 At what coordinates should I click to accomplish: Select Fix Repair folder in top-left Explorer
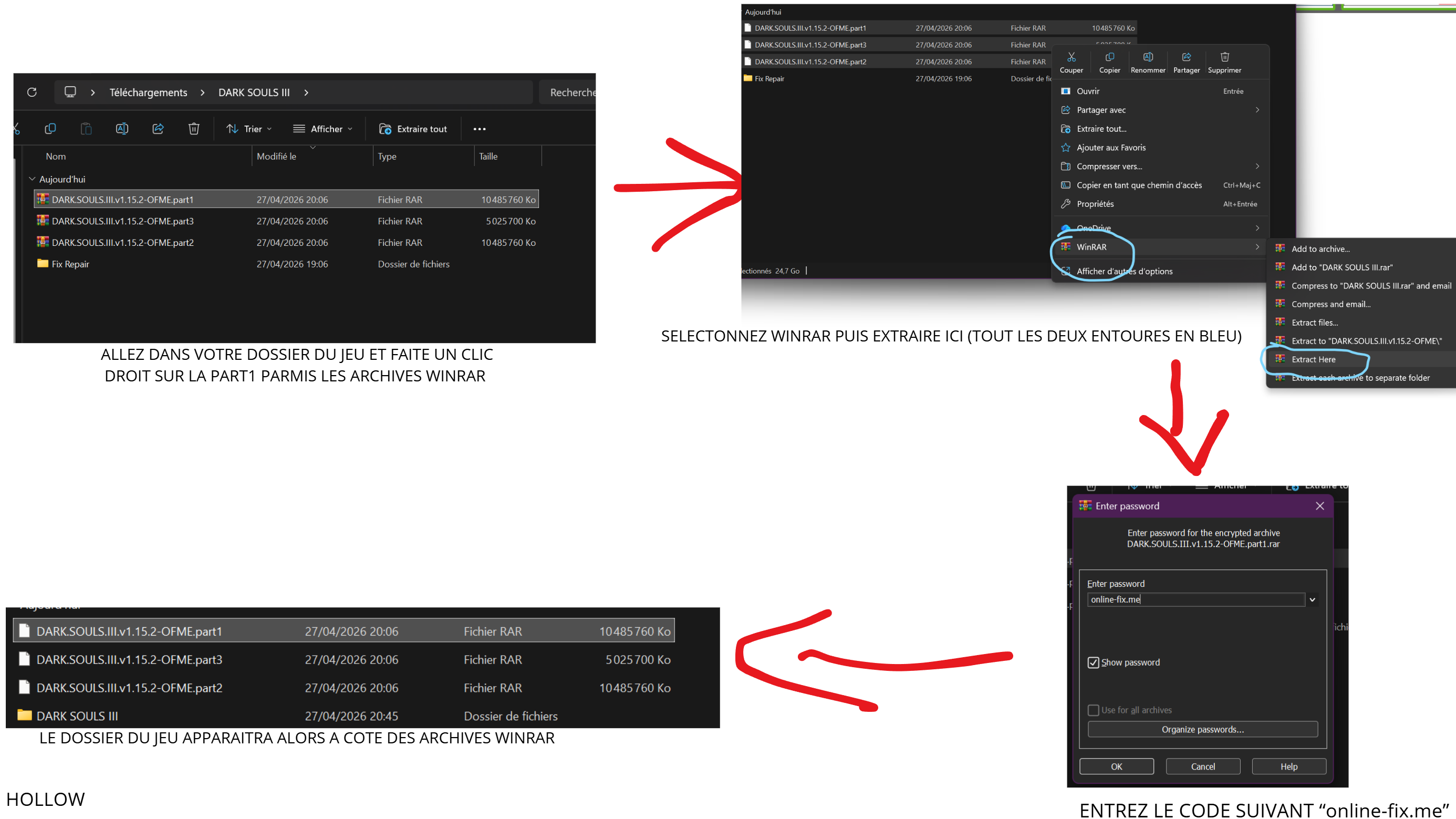coord(286,264)
